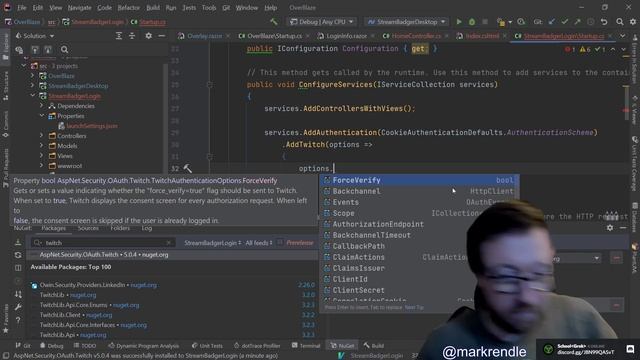Open the Terminal tool window
Image resolution: width=640 pixels, height=360 pixels.
point(306,346)
